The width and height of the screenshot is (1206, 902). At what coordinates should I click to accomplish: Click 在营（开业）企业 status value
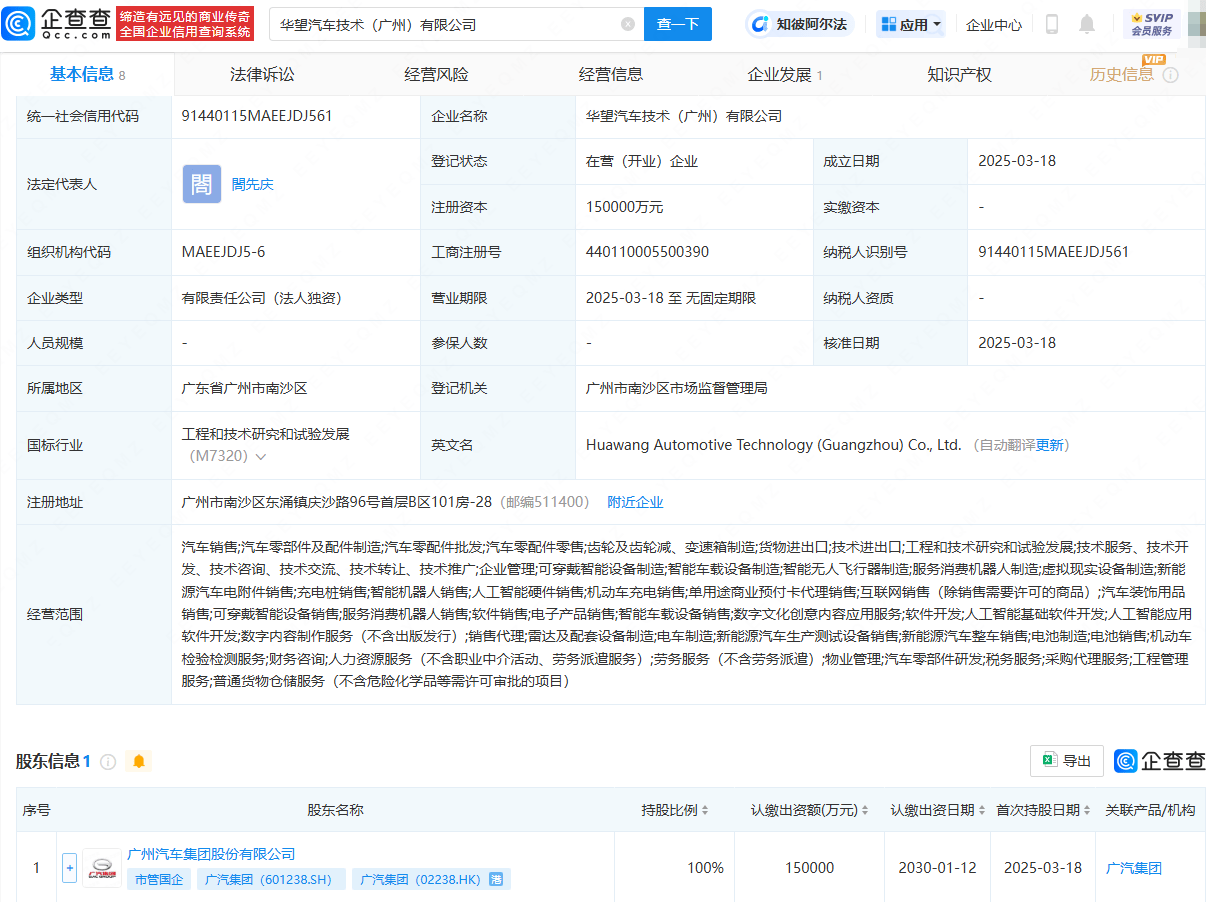coord(642,161)
